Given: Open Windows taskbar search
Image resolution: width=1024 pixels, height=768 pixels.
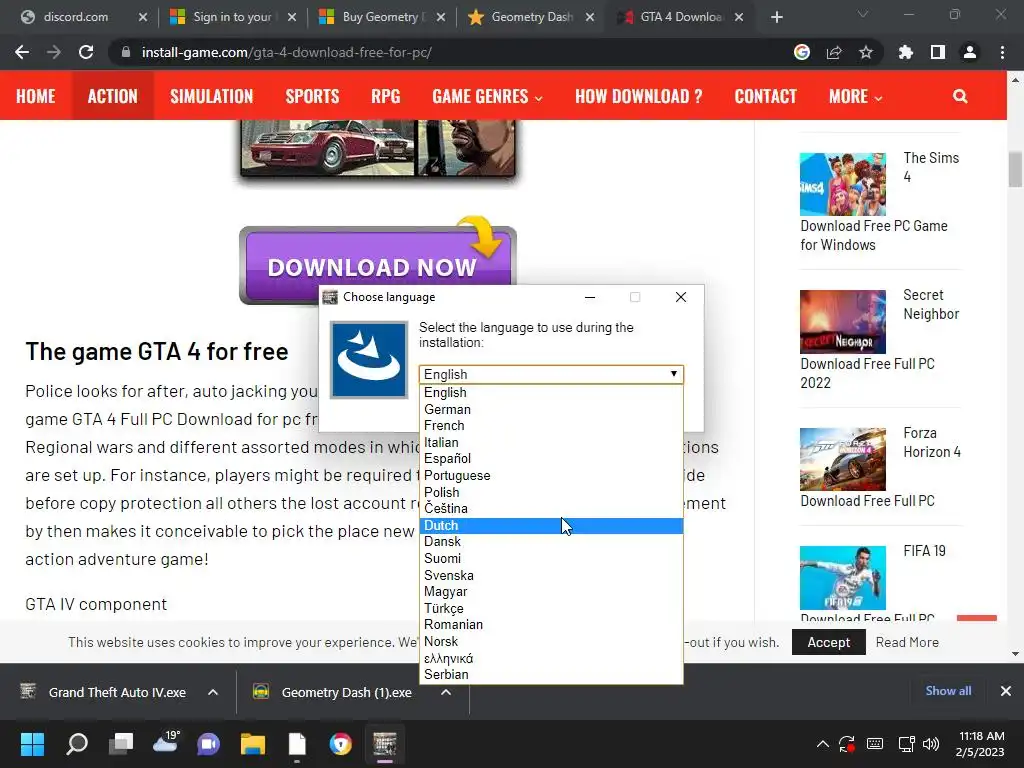Looking at the screenshot, I should 77,744.
